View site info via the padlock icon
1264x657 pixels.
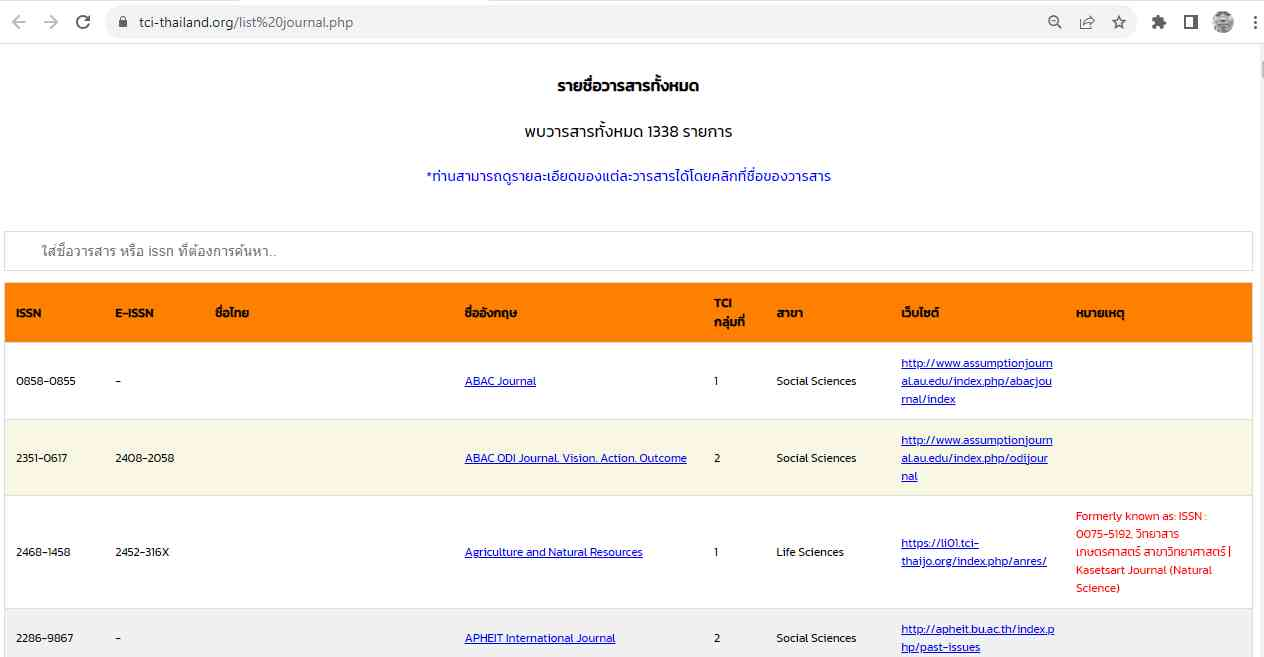pyautogui.click(x=124, y=22)
